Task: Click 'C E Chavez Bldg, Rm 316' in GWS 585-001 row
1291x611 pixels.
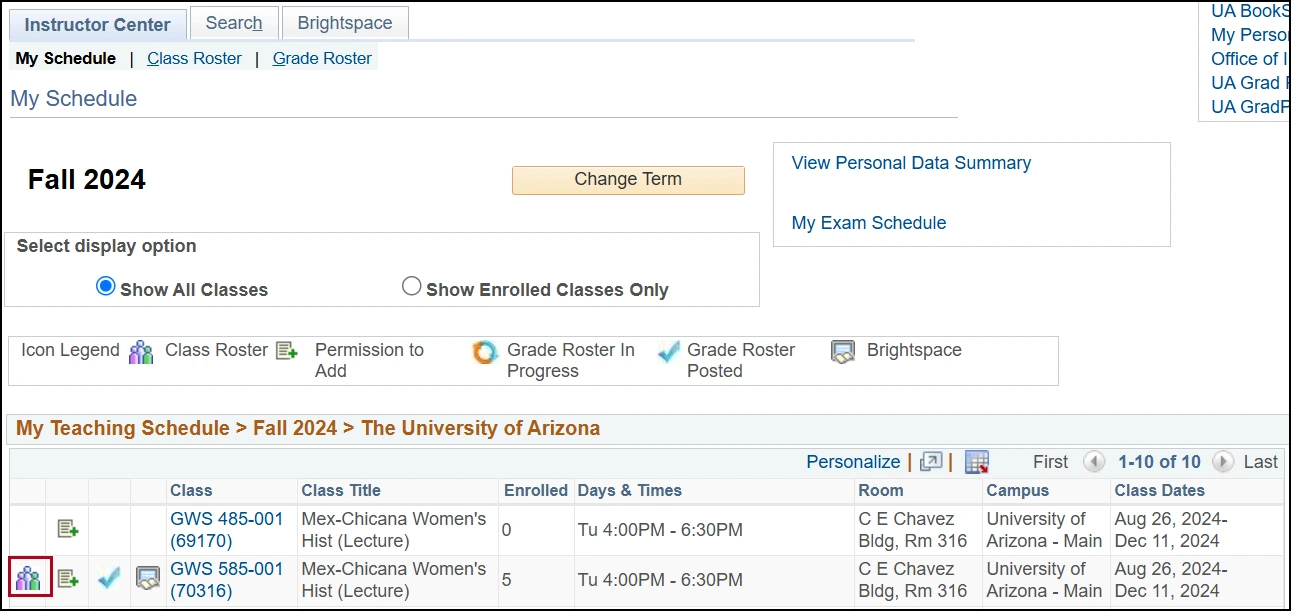Action: [913, 580]
